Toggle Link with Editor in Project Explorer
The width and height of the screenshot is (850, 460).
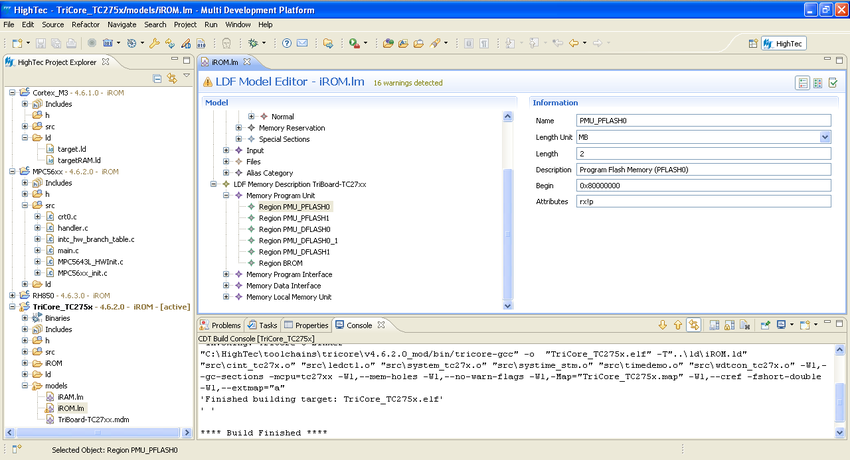172,79
